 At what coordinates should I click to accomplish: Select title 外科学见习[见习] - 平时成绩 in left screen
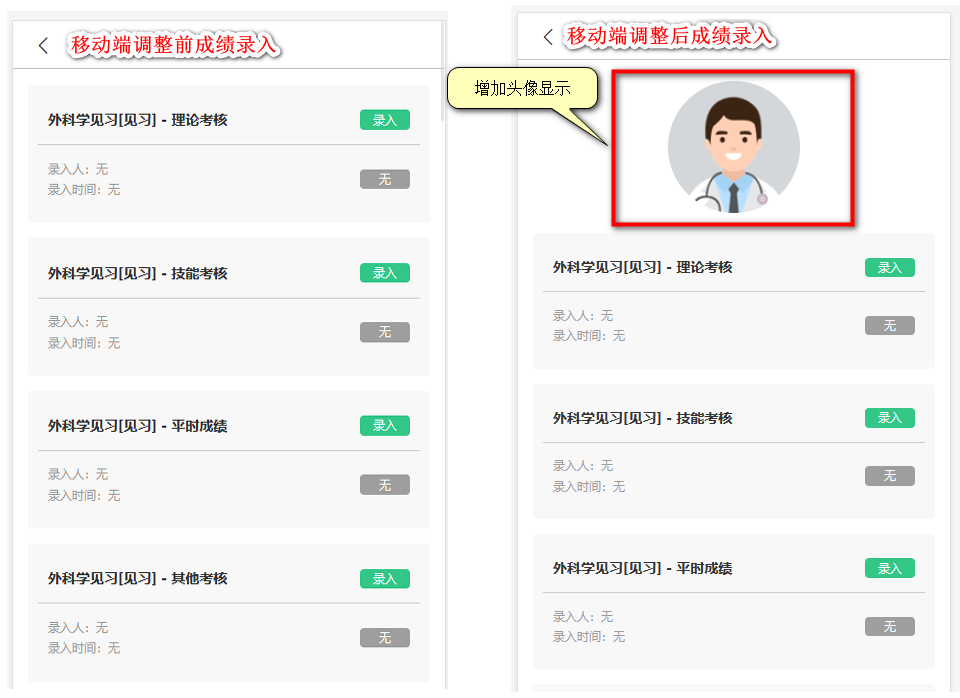tap(138, 426)
